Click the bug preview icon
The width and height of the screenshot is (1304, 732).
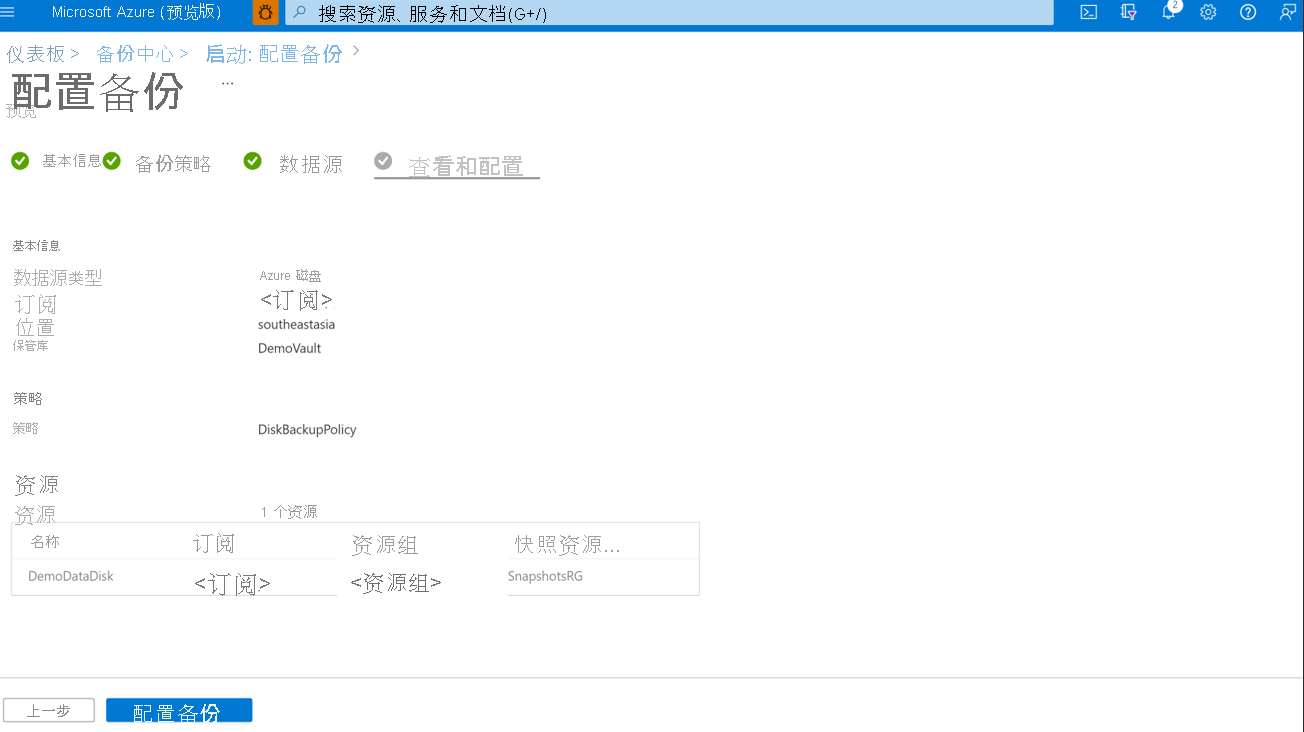(x=266, y=13)
